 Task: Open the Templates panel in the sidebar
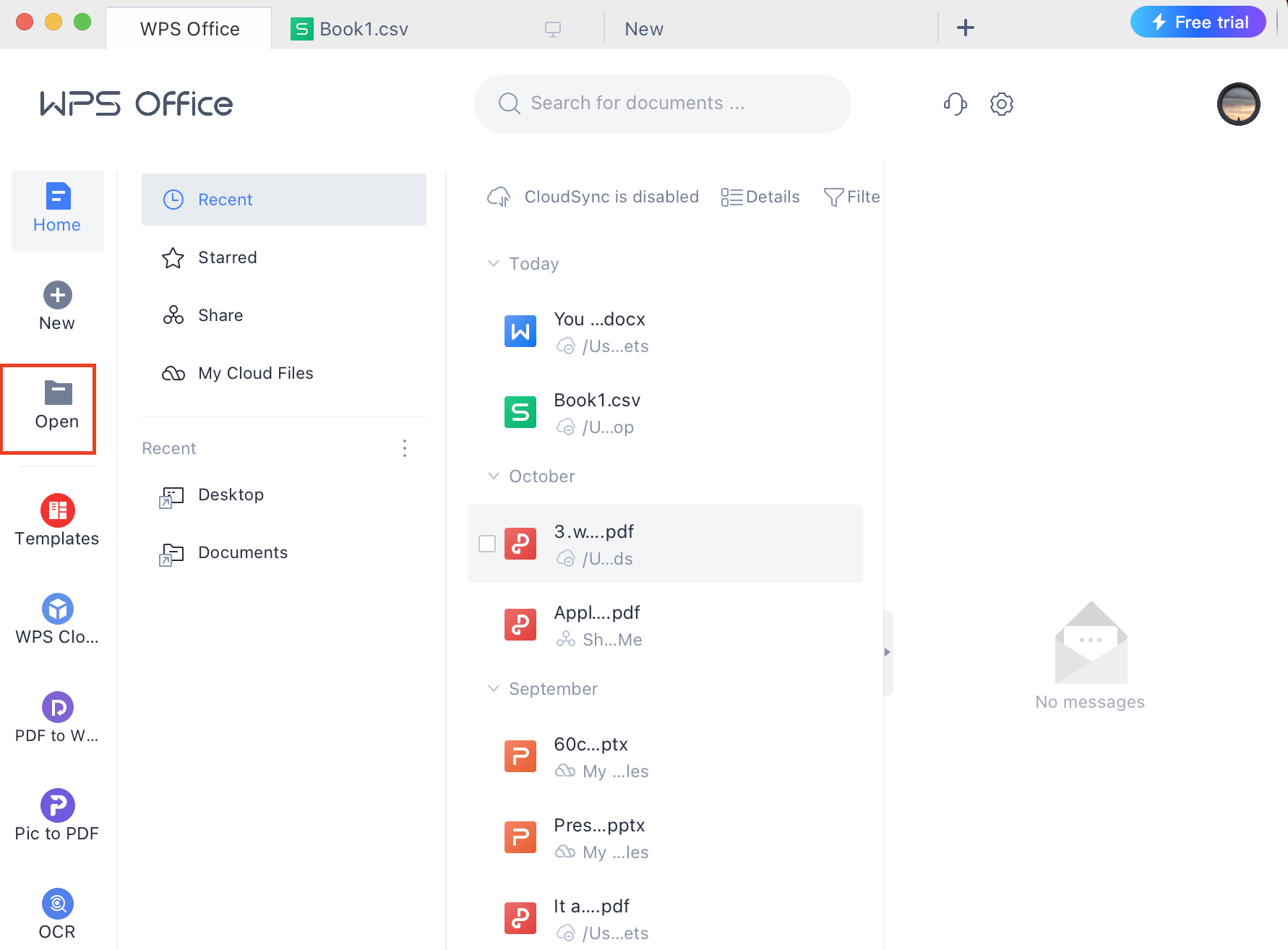57,518
